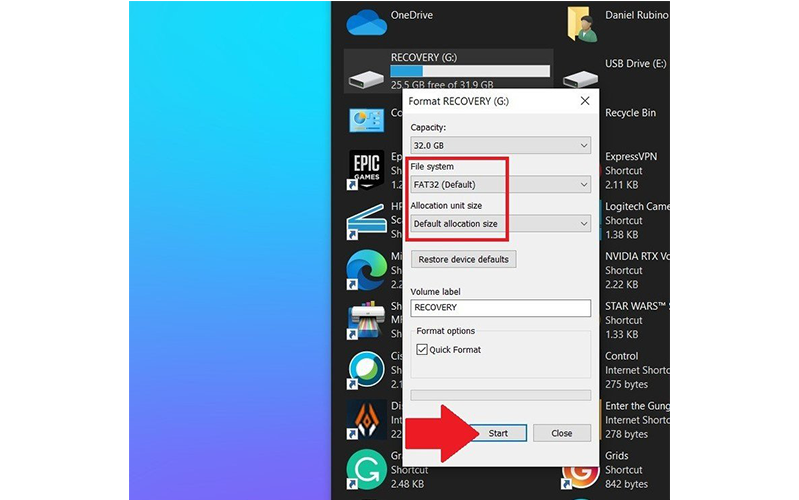The width and height of the screenshot is (799, 500).
Task: Open the Epic Games shortcut icon
Action: (367, 170)
